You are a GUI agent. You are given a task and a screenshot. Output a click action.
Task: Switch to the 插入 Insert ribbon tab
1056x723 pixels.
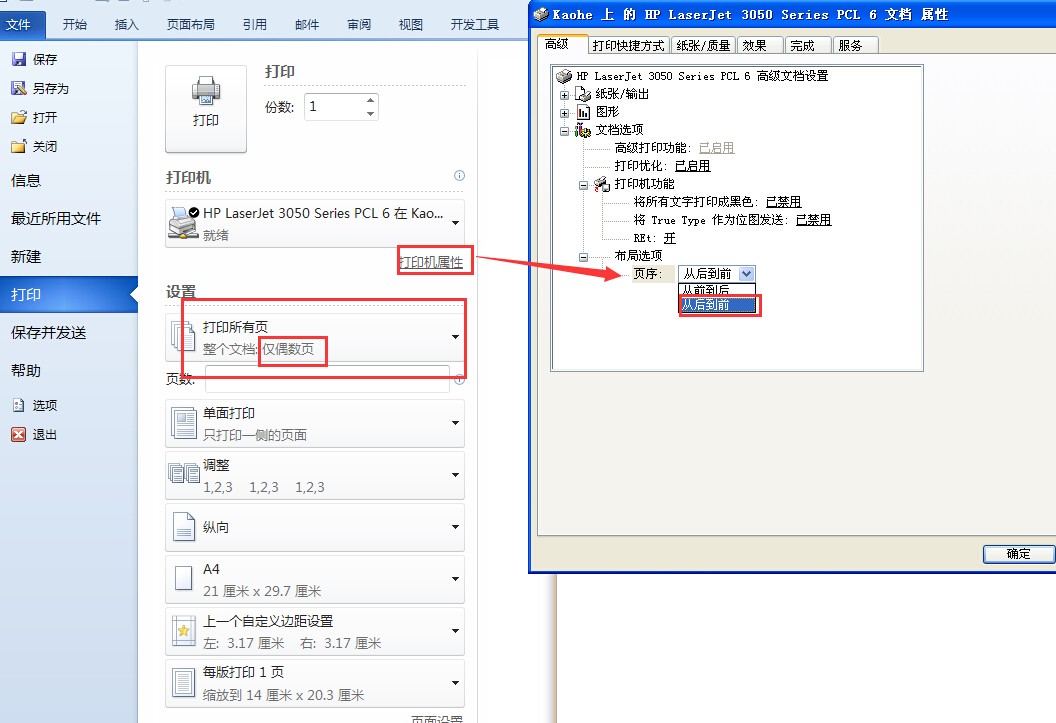point(126,24)
